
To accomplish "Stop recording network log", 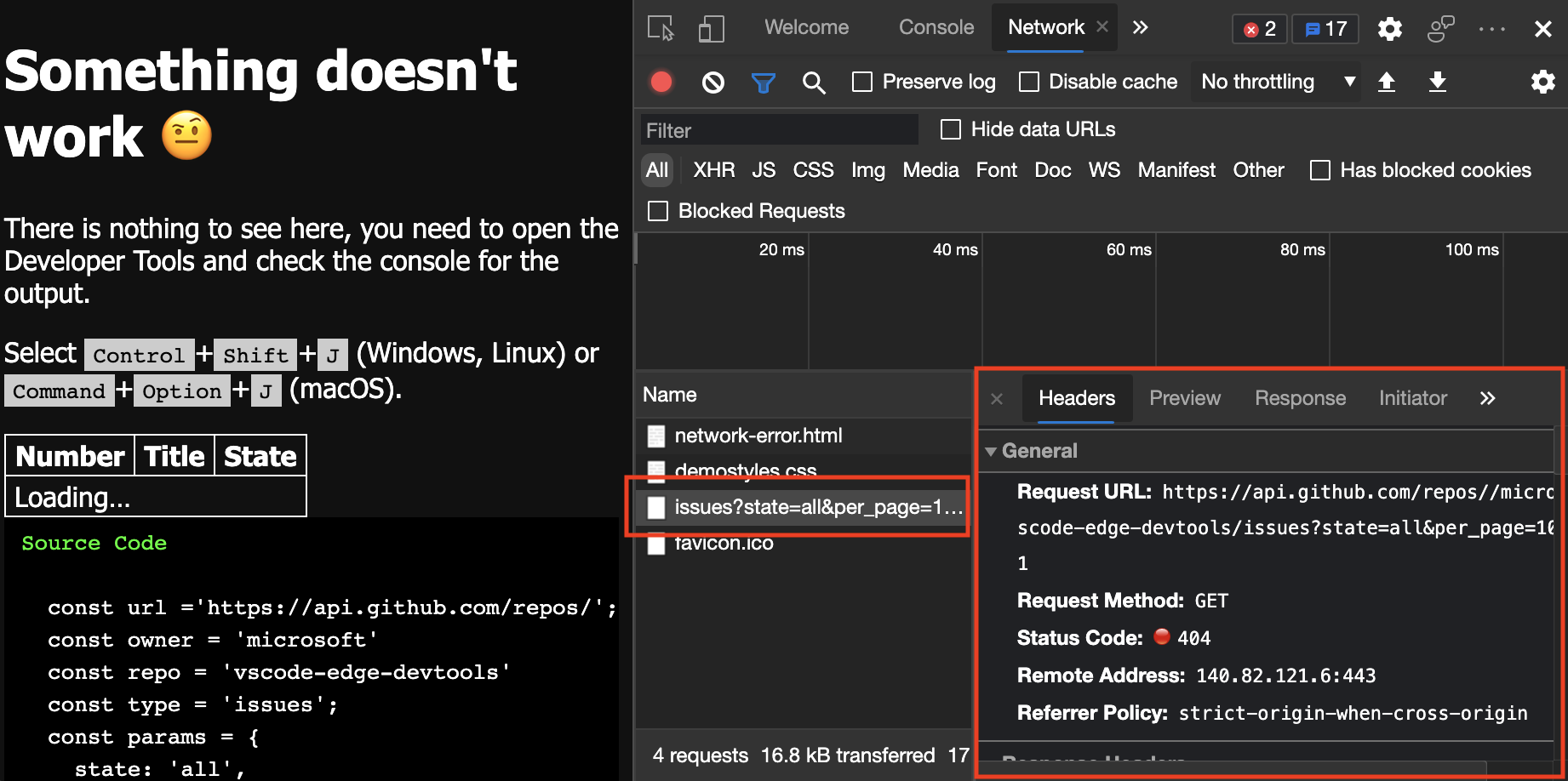I will pyautogui.click(x=661, y=82).
